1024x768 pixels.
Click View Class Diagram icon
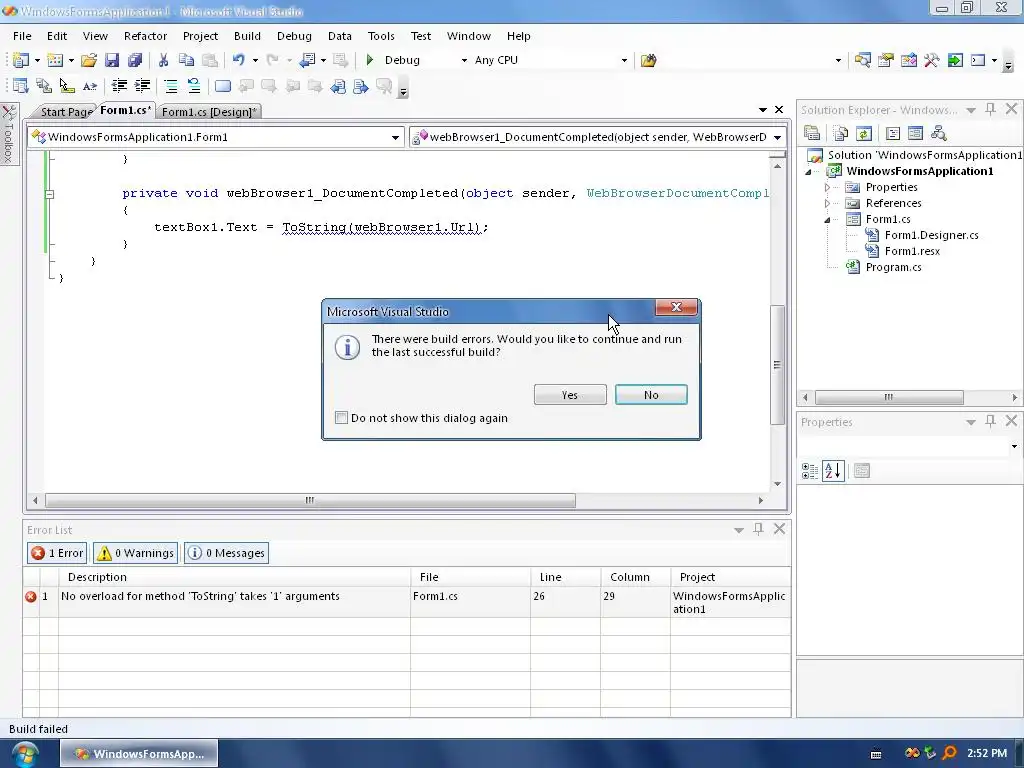[x=938, y=133]
